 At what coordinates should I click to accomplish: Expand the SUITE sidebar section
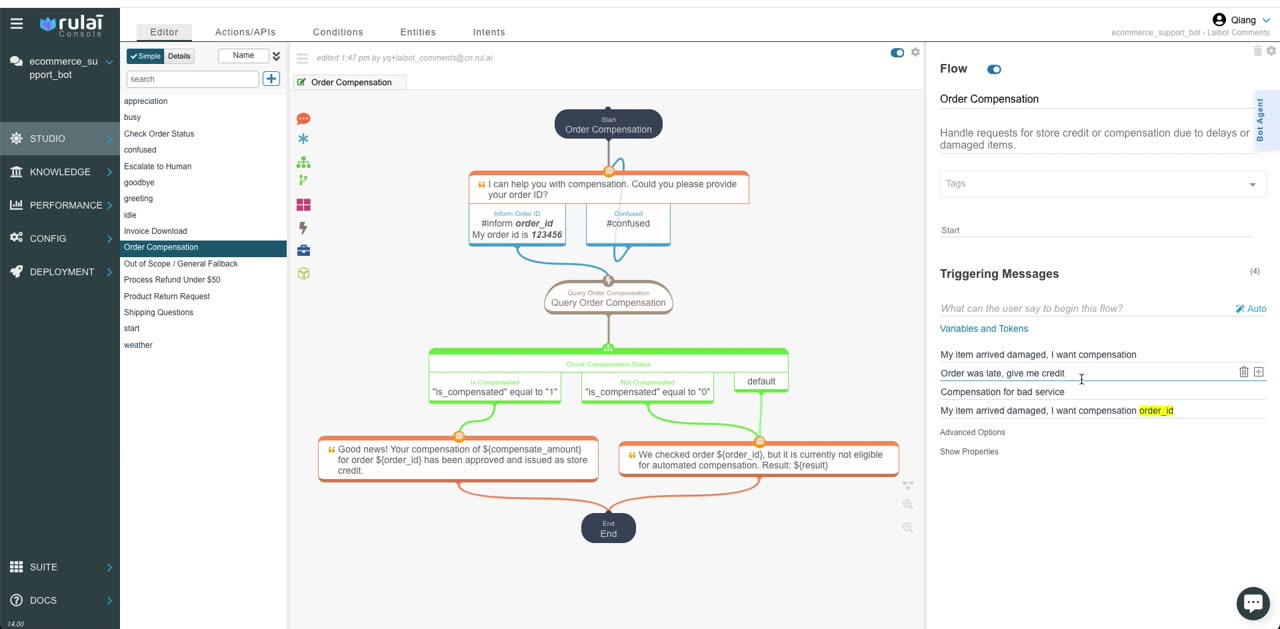60,567
